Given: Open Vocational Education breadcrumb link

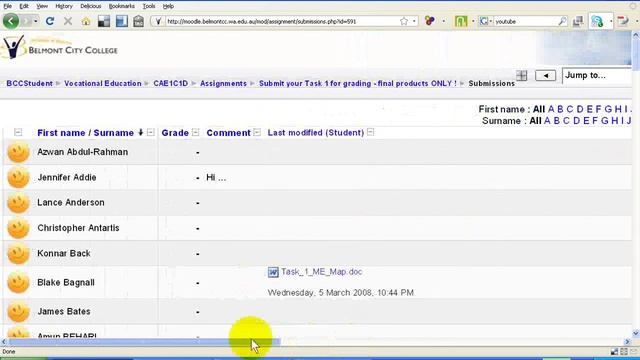Looking at the screenshot, I should click(x=103, y=83).
